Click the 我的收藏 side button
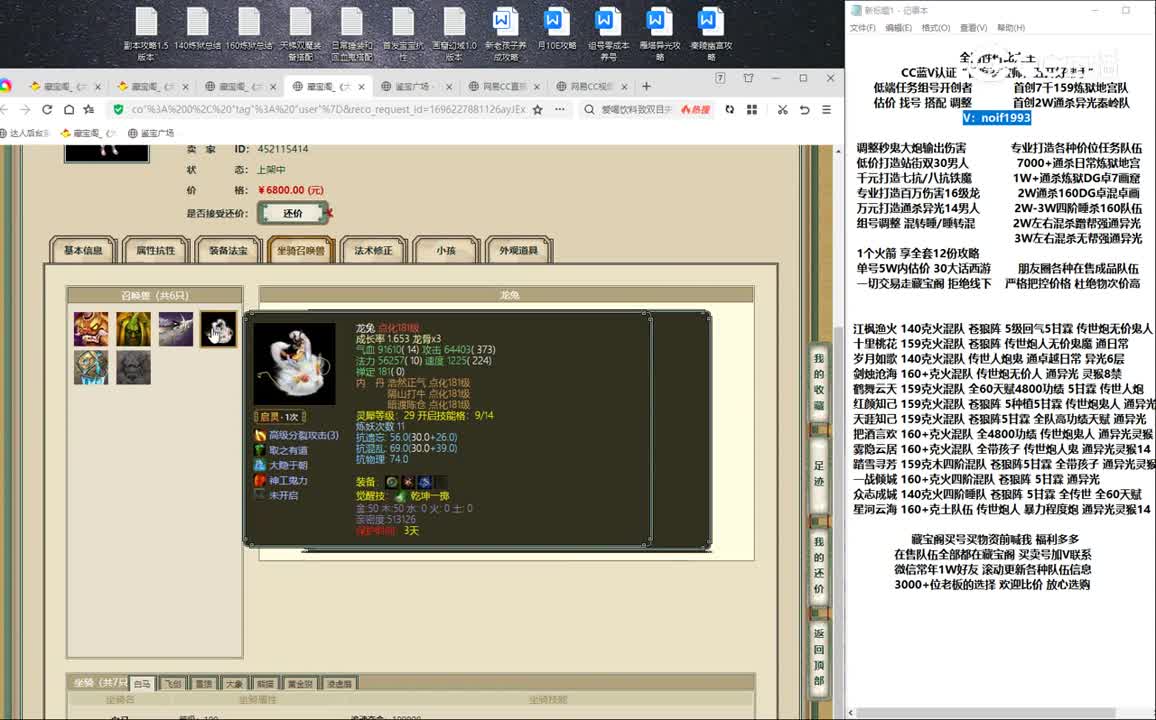 point(818,382)
